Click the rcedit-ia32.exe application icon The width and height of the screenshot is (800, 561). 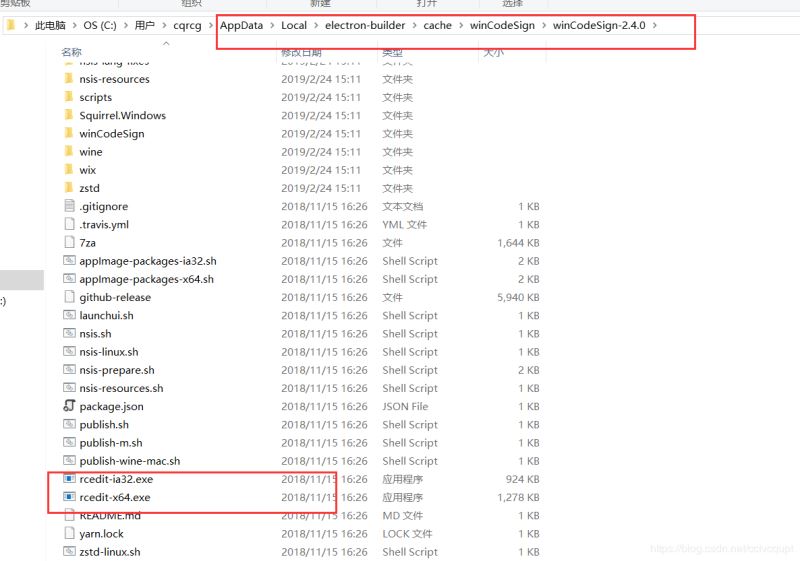[69, 479]
